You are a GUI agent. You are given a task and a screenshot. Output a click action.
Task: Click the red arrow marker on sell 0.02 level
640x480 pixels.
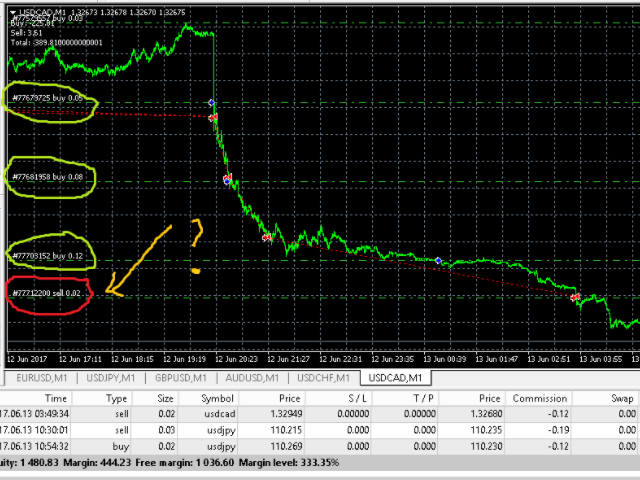pos(575,297)
